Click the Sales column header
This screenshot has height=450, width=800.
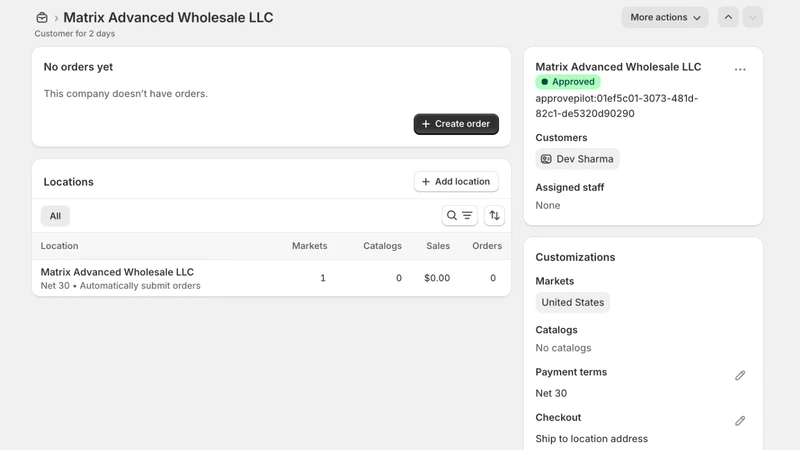pyautogui.click(x=438, y=246)
